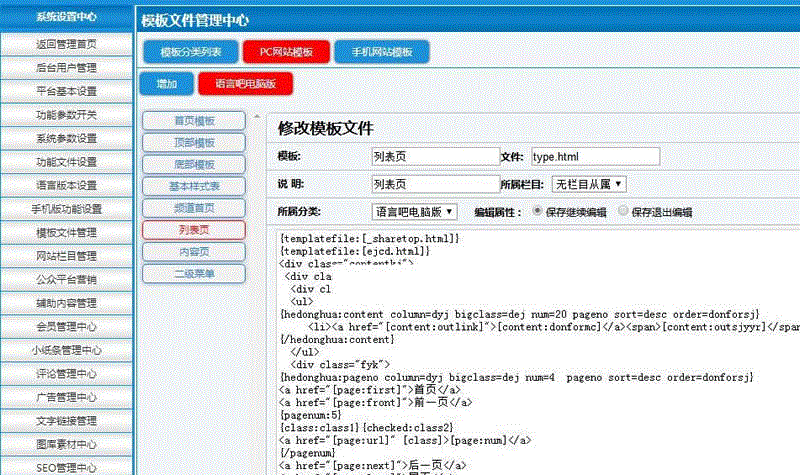Switch to the PC网站模板 tab
Image resolution: width=800 pixels, height=475 pixels.
tap(286, 51)
